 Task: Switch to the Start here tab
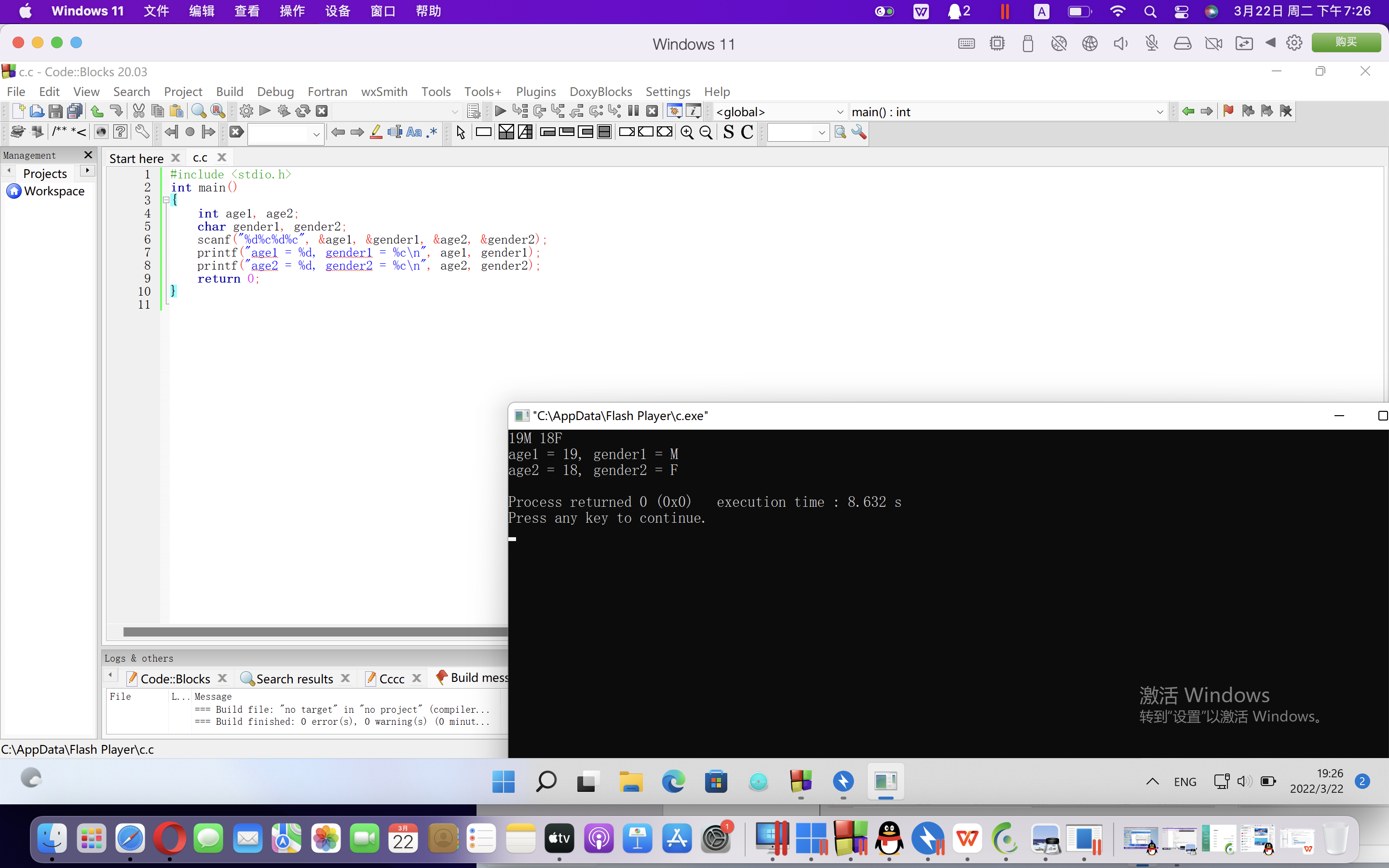point(136,159)
